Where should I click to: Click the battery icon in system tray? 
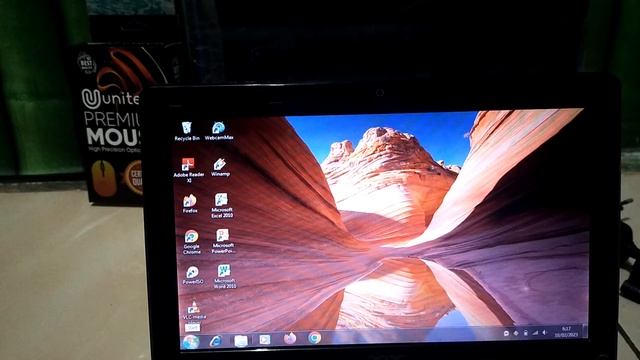[525, 333]
